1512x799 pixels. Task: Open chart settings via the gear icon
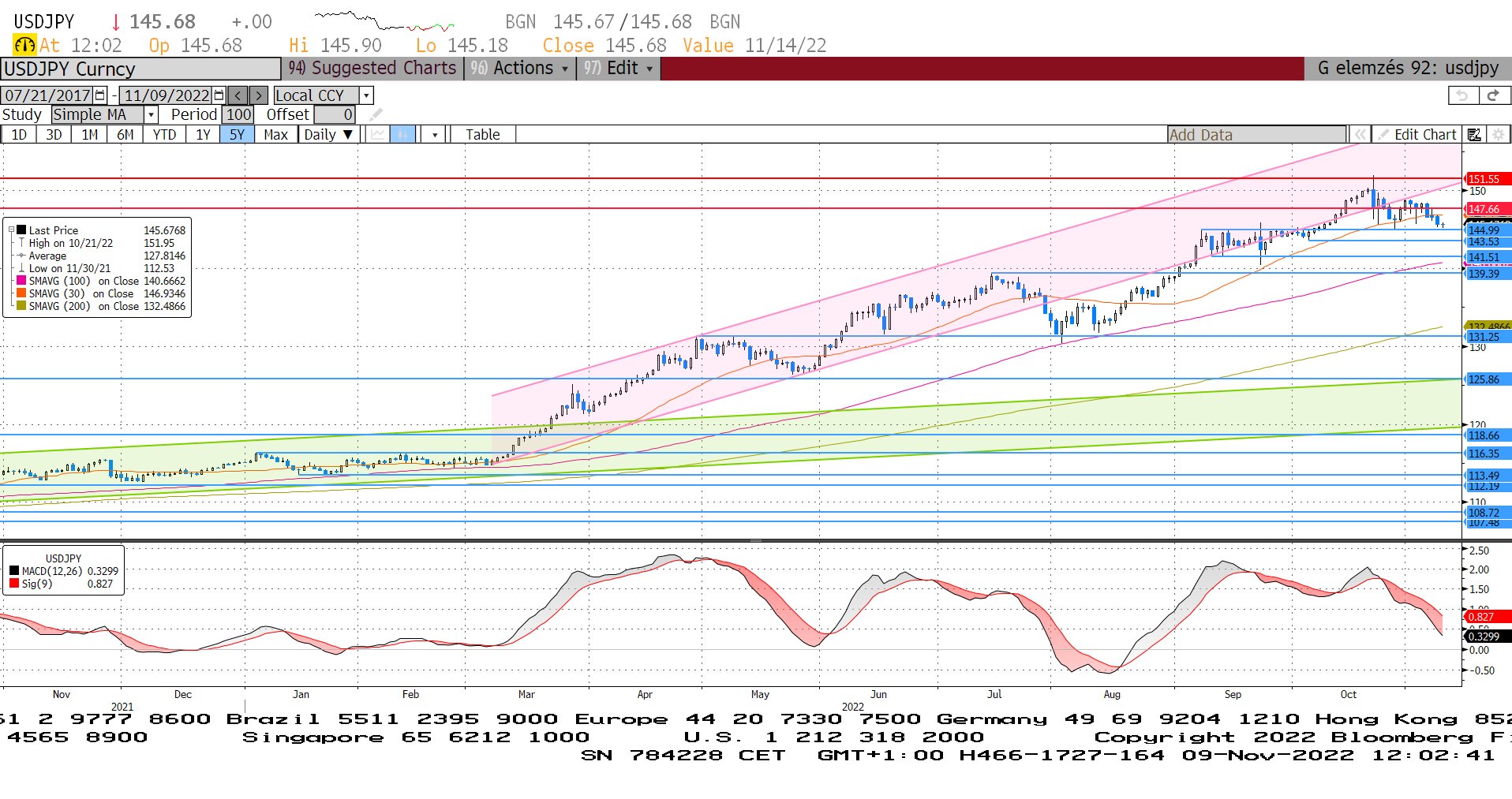[x=1498, y=135]
